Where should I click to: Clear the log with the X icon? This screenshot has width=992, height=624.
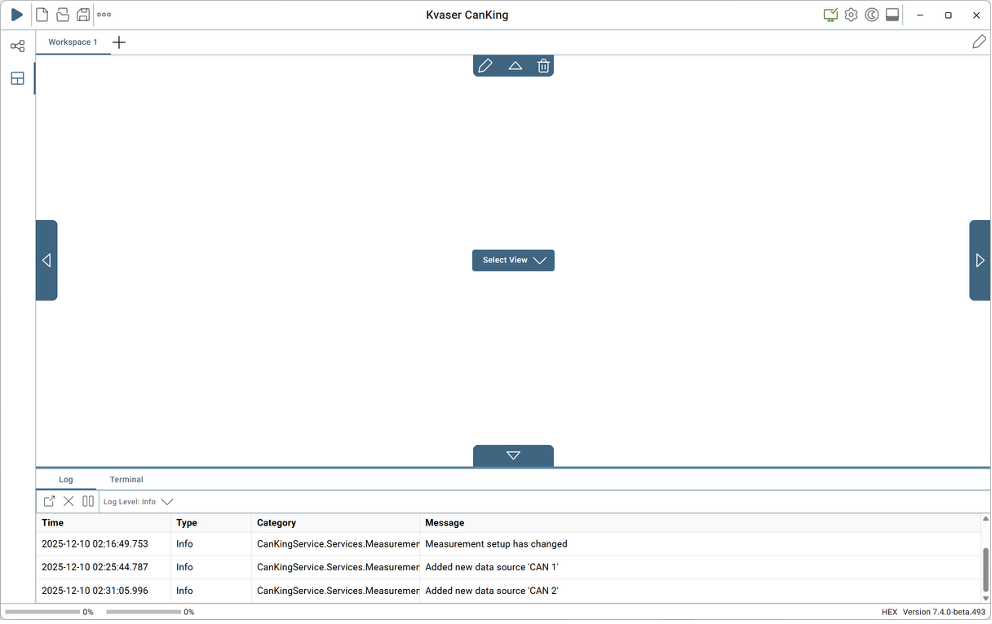pyautogui.click(x=69, y=501)
